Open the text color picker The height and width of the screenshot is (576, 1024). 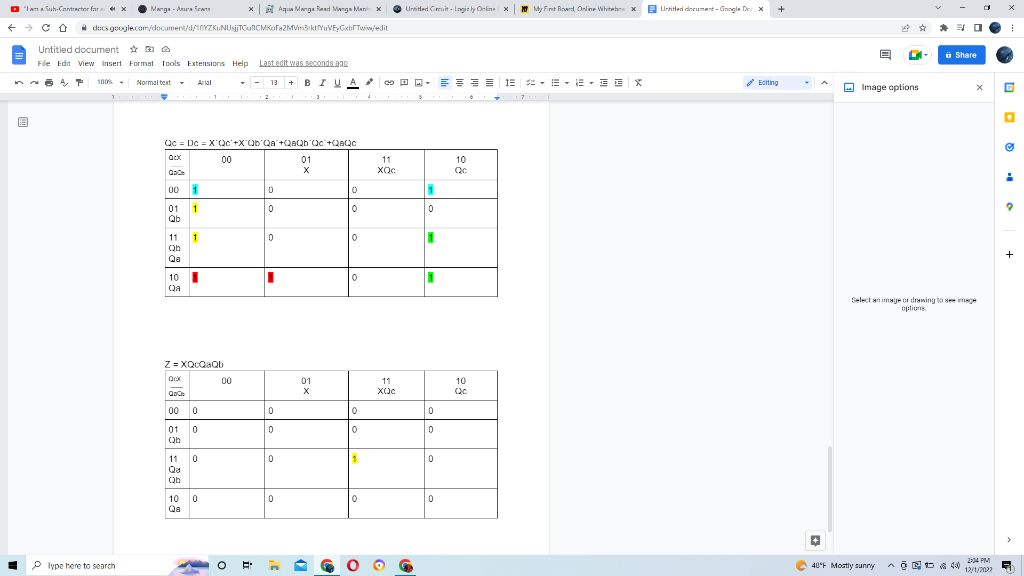tap(351, 83)
